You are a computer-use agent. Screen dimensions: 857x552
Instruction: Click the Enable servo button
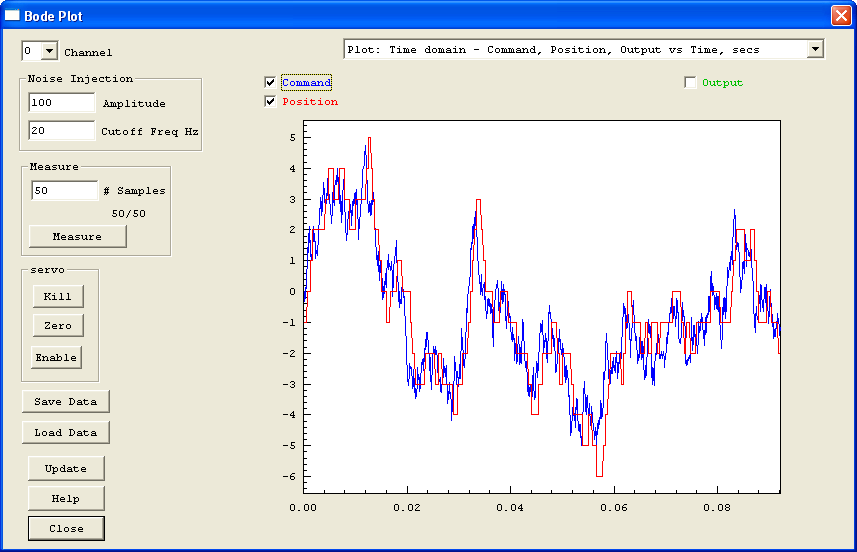[57, 357]
